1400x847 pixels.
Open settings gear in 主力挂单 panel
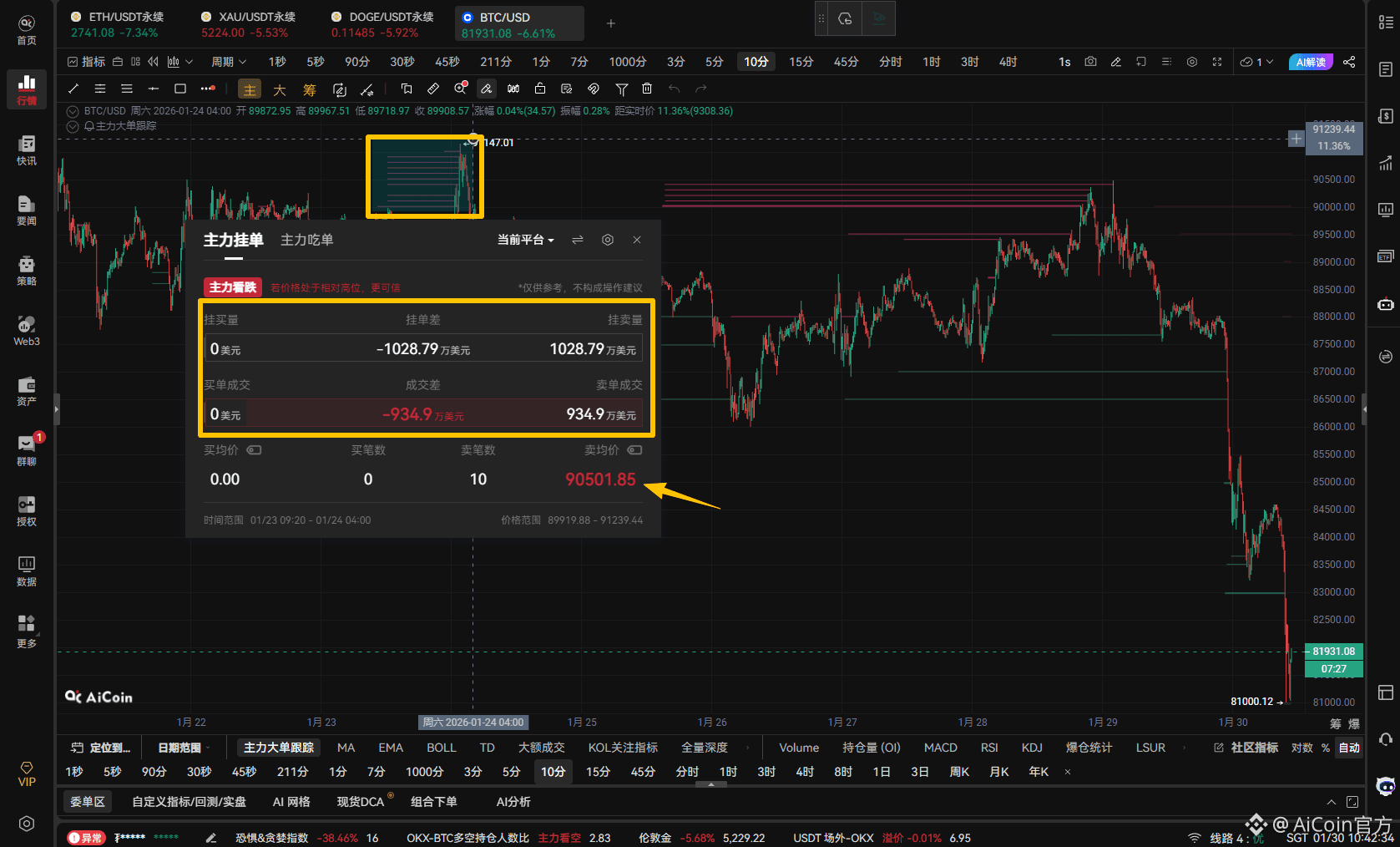coord(608,240)
